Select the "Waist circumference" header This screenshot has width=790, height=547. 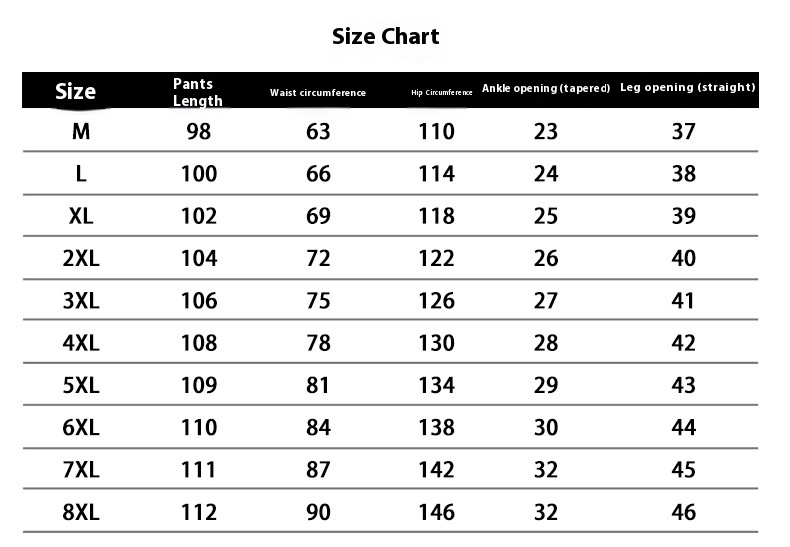[318, 93]
